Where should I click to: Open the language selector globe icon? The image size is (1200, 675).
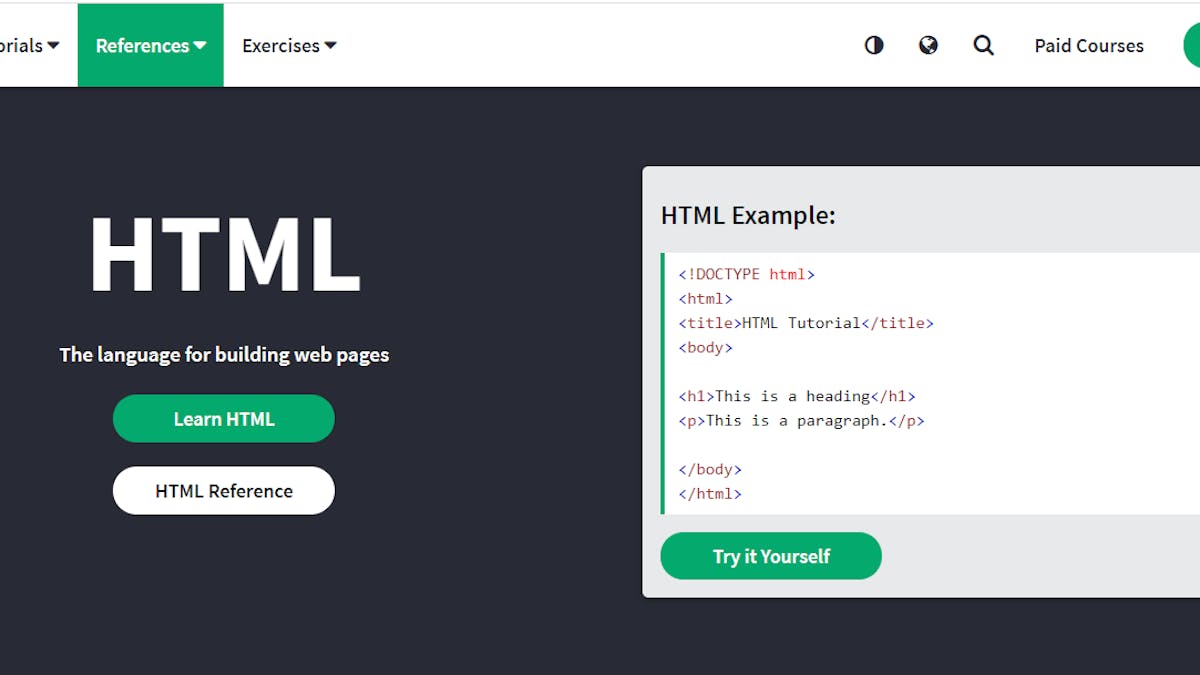coord(929,45)
